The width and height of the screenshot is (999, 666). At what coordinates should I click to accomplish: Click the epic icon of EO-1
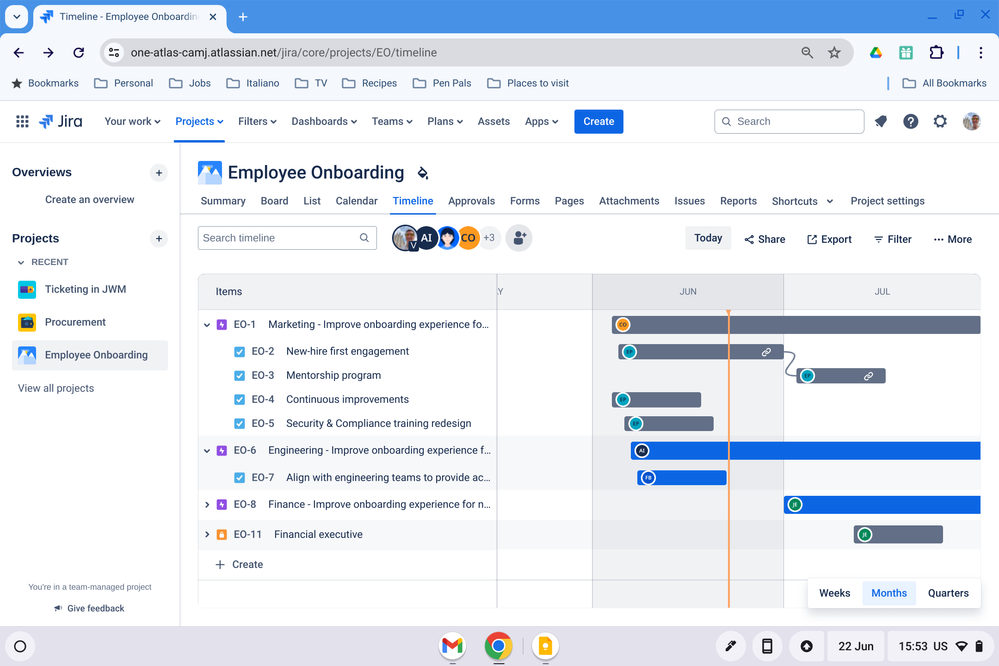[222, 324]
